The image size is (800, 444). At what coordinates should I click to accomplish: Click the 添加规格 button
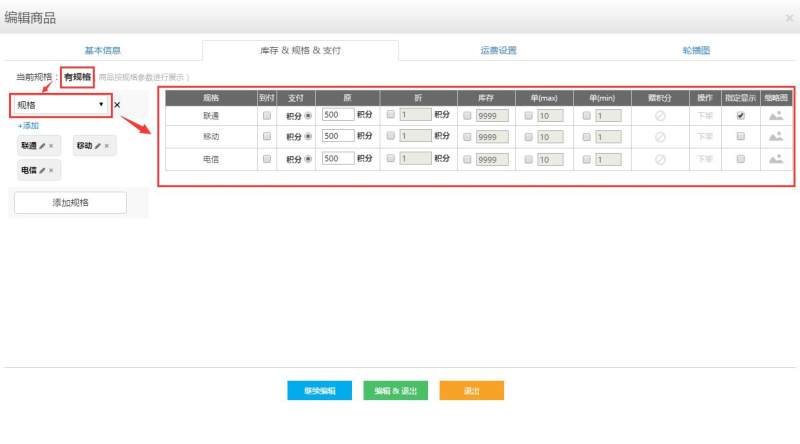click(x=70, y=203)
